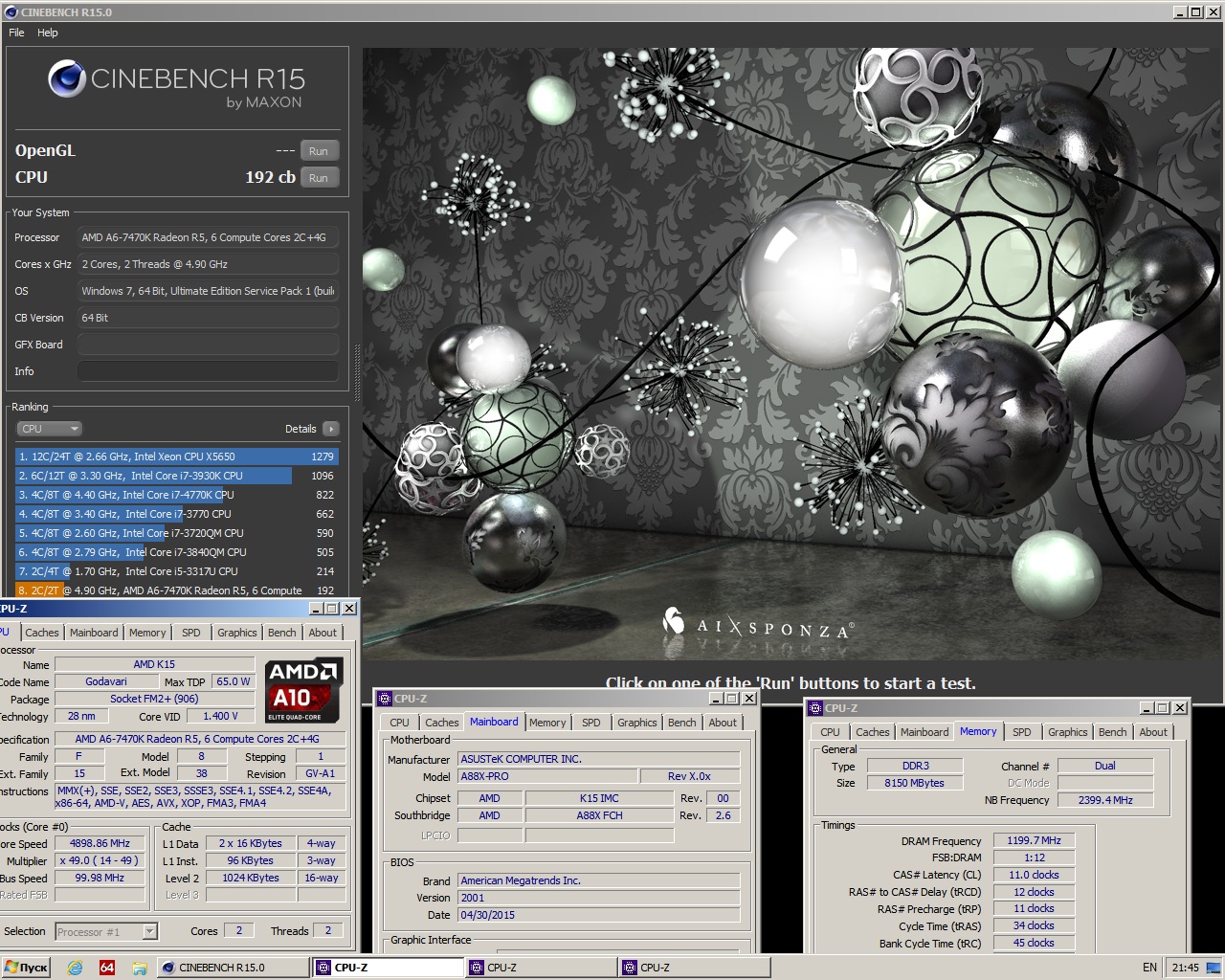Open the File menu in Cinebench
This screenshot has width=1225, height=980.
tap(16, 33)
